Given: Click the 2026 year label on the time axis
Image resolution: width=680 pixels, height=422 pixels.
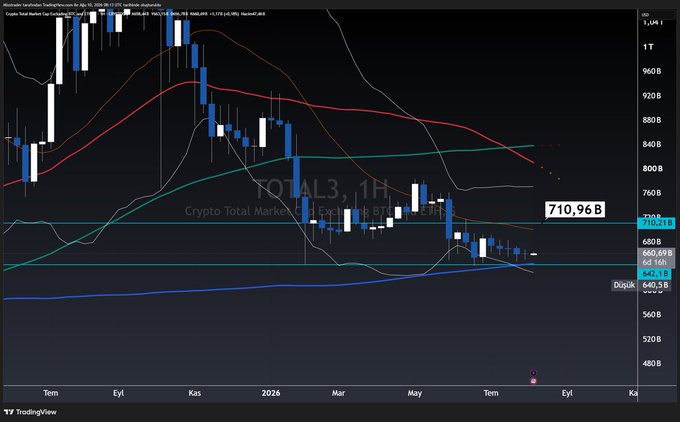Looking at the screenshot, I should click(271, 393).
